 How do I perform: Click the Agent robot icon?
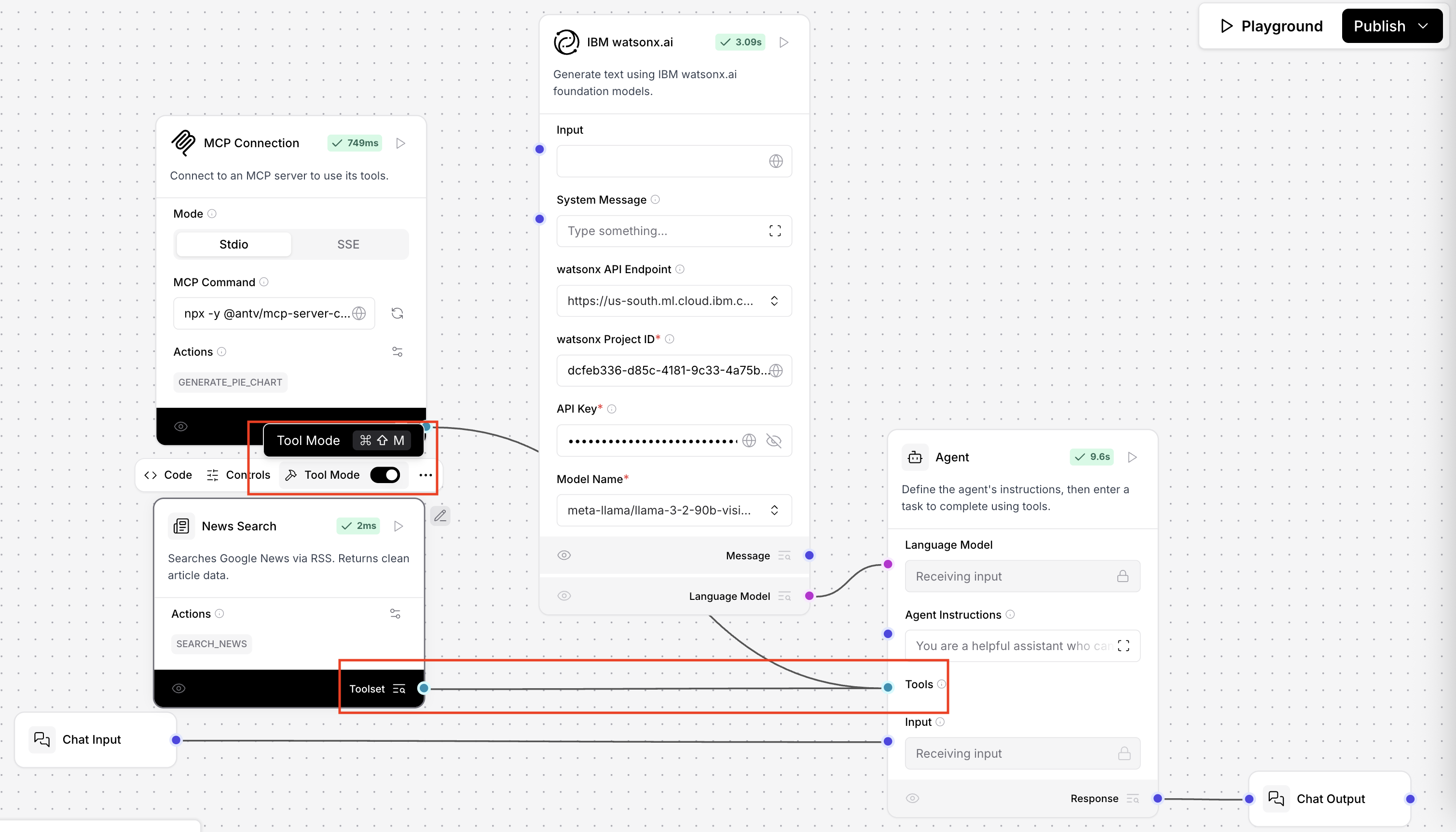915,457
